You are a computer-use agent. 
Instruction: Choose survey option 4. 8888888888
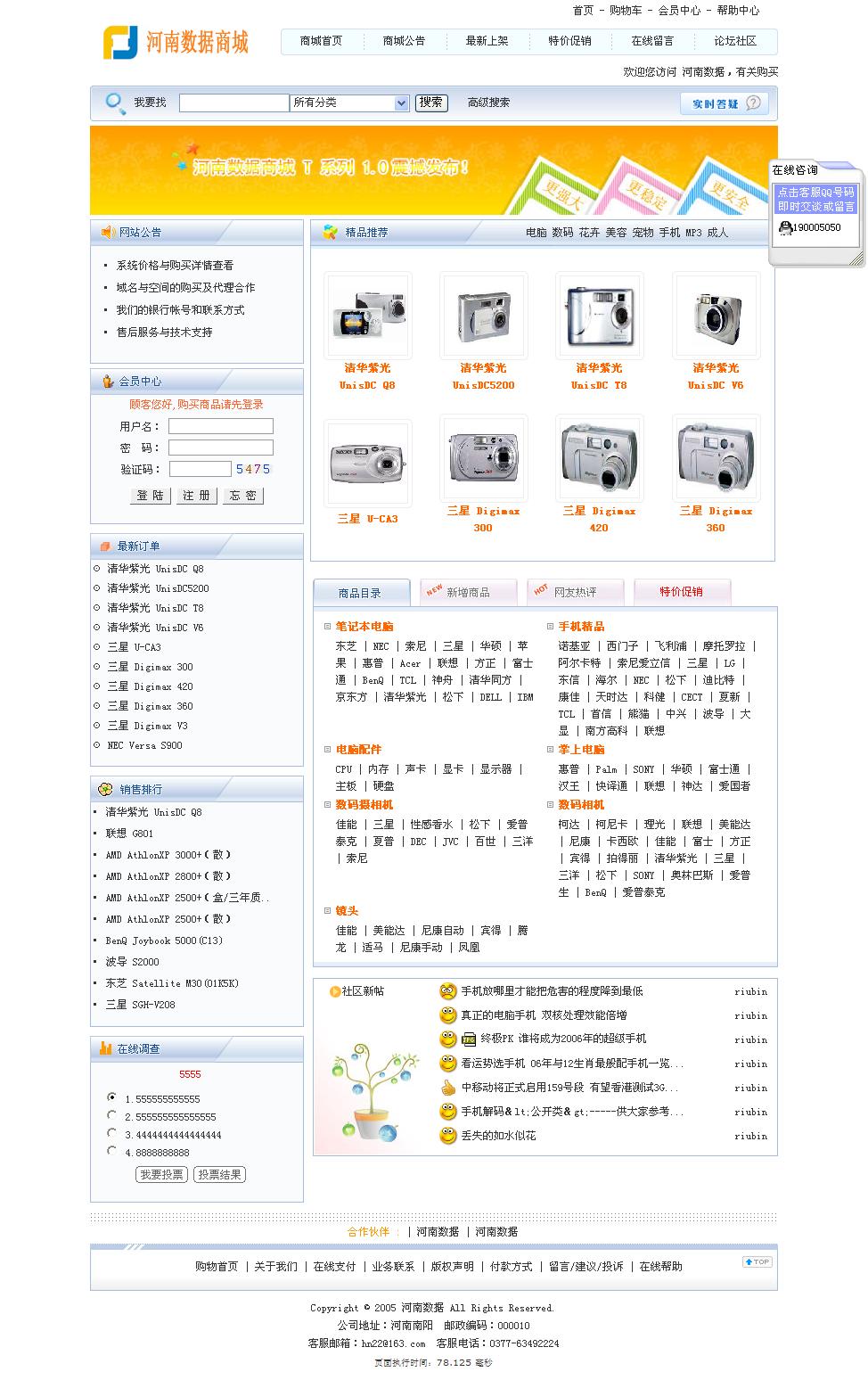tap(111, 1151)
